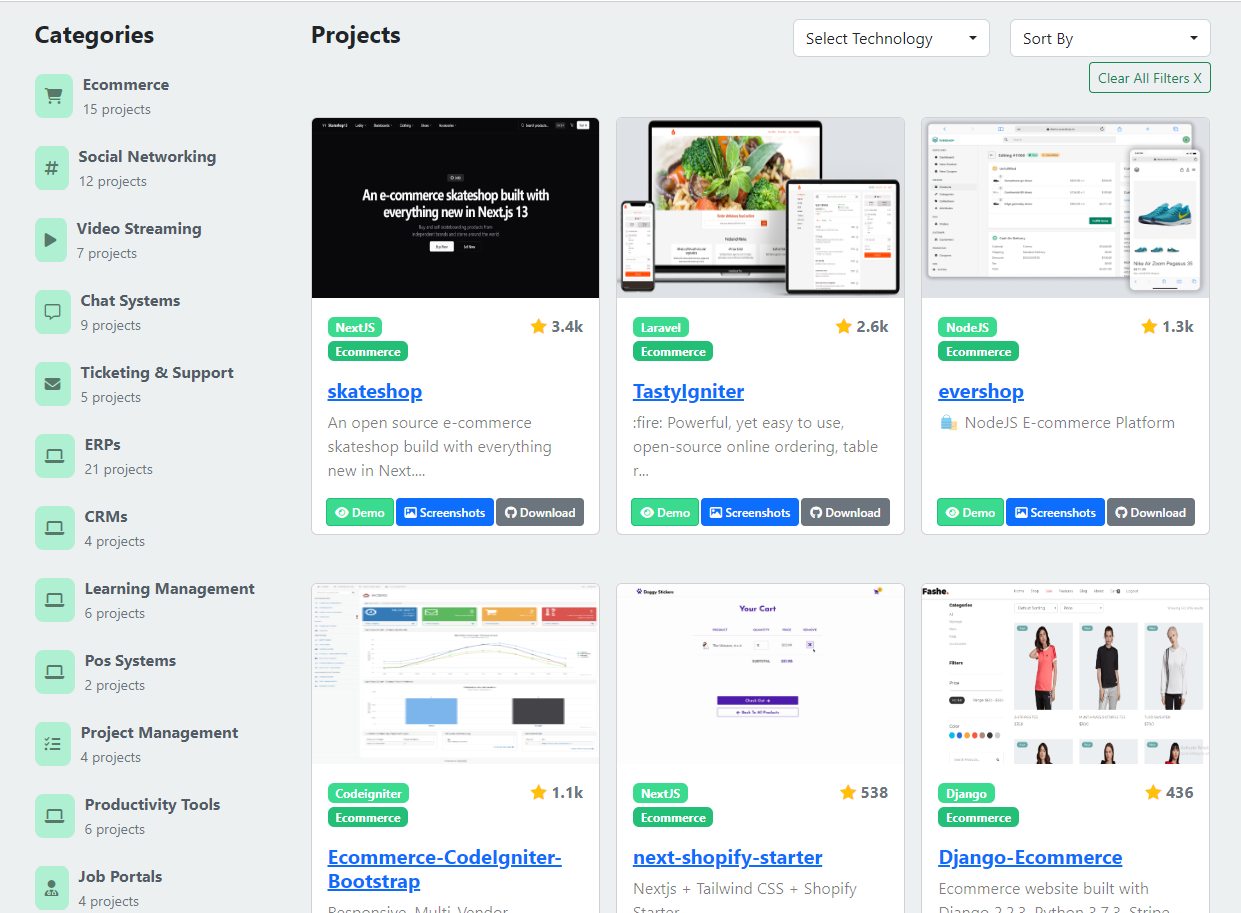
Task: Open the next-shopify-starter project link
Action: (x=728, y=857)
